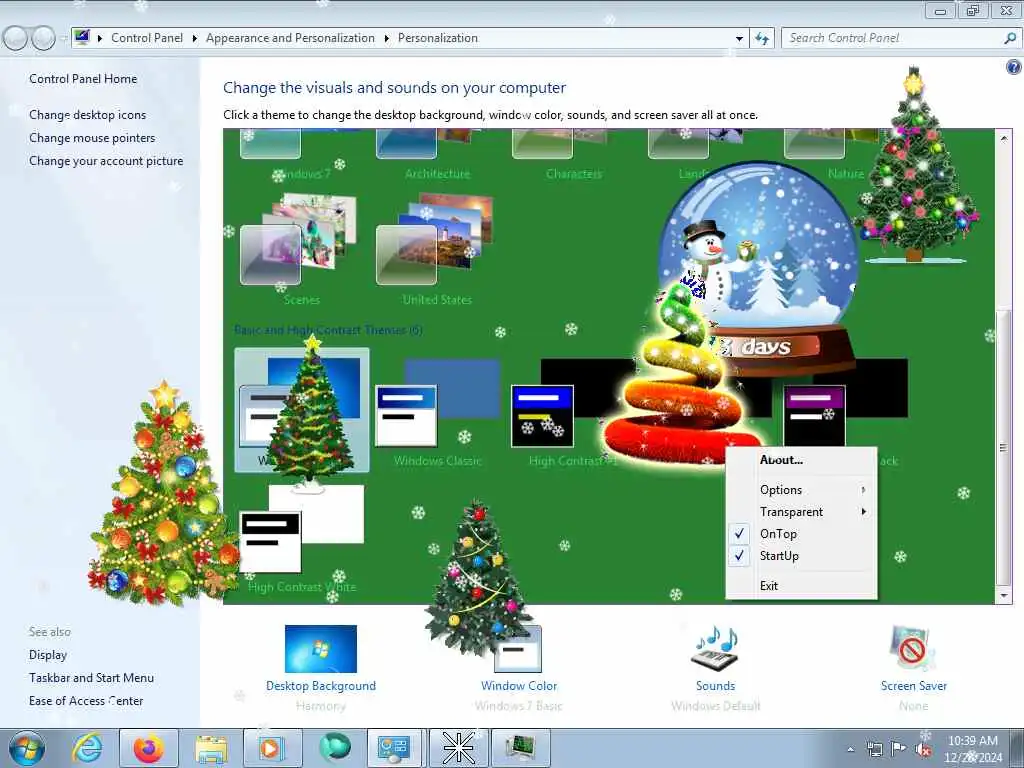Image resolution: width=1024 pixels, height=768 pixels.
Task: Toggle the StartUp menu option
Action: coord(801,556)
